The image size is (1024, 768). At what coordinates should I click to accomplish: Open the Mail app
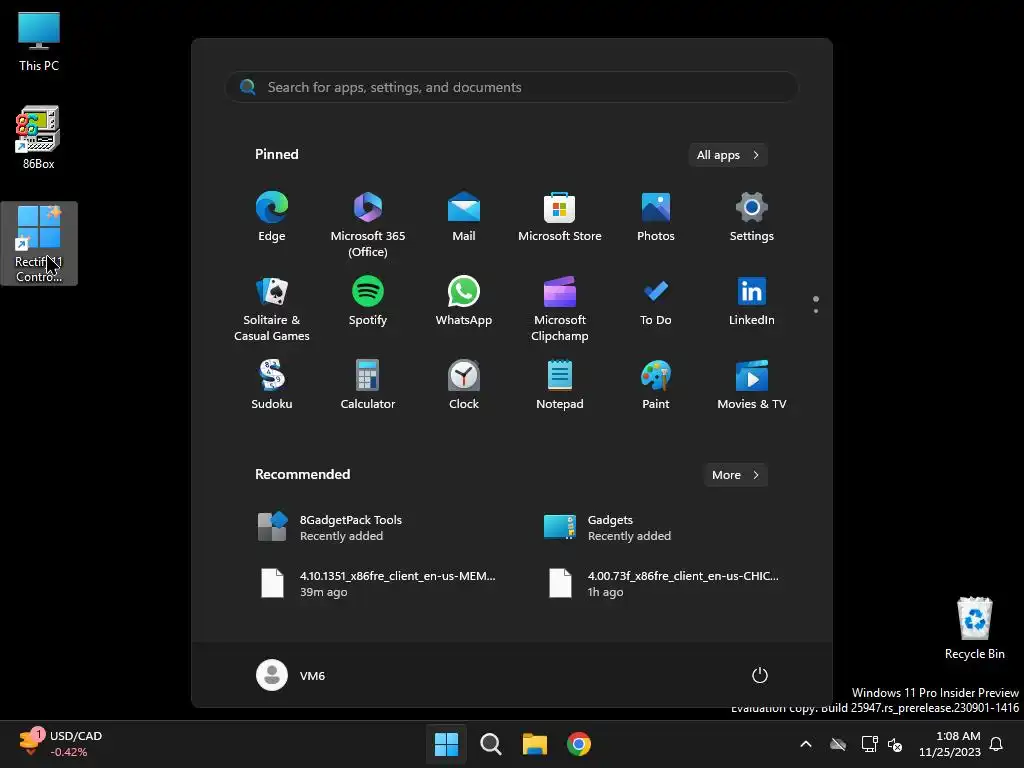464,217
